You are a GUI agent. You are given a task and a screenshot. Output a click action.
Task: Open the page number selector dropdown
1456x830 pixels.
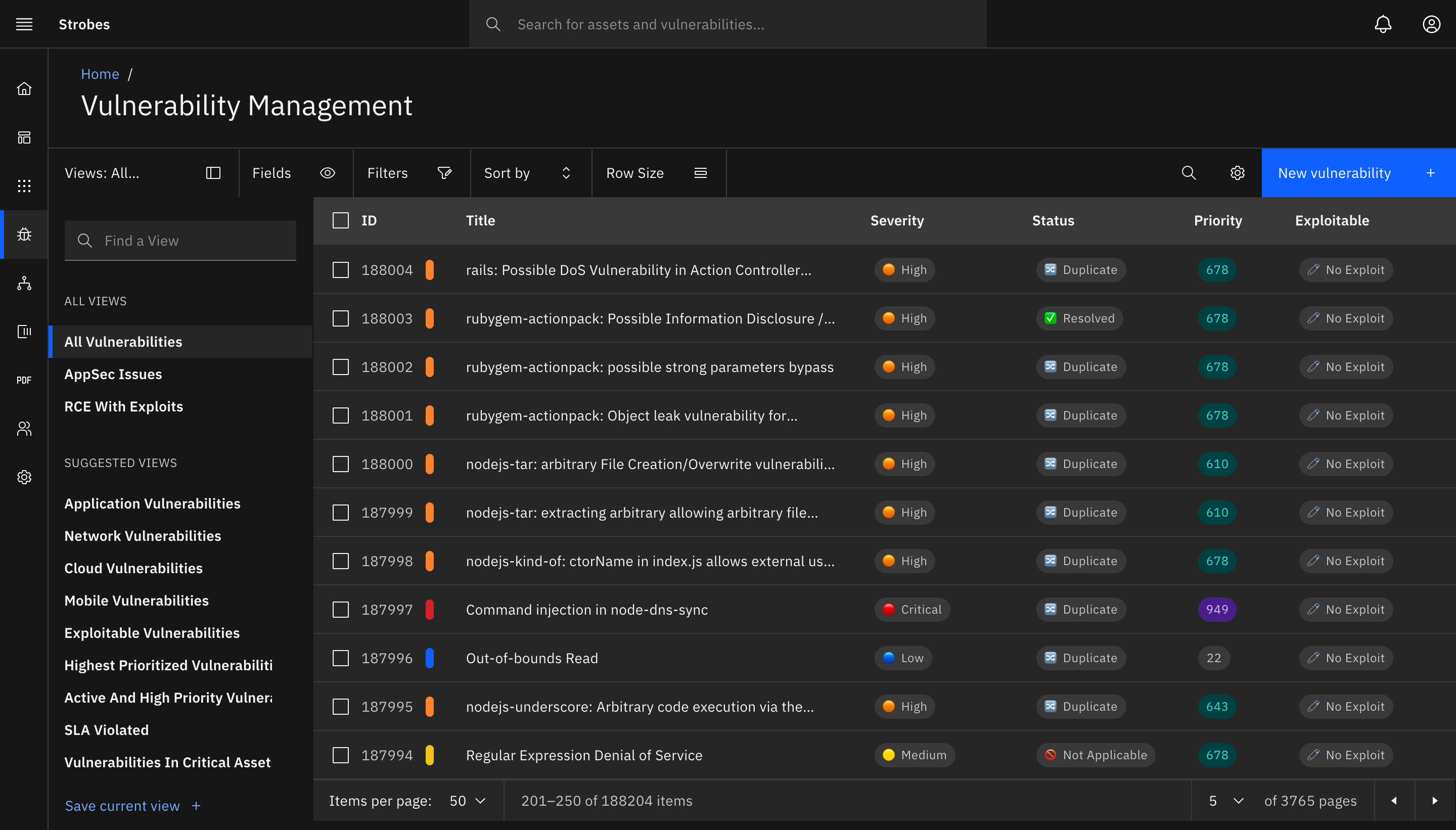1225,800
